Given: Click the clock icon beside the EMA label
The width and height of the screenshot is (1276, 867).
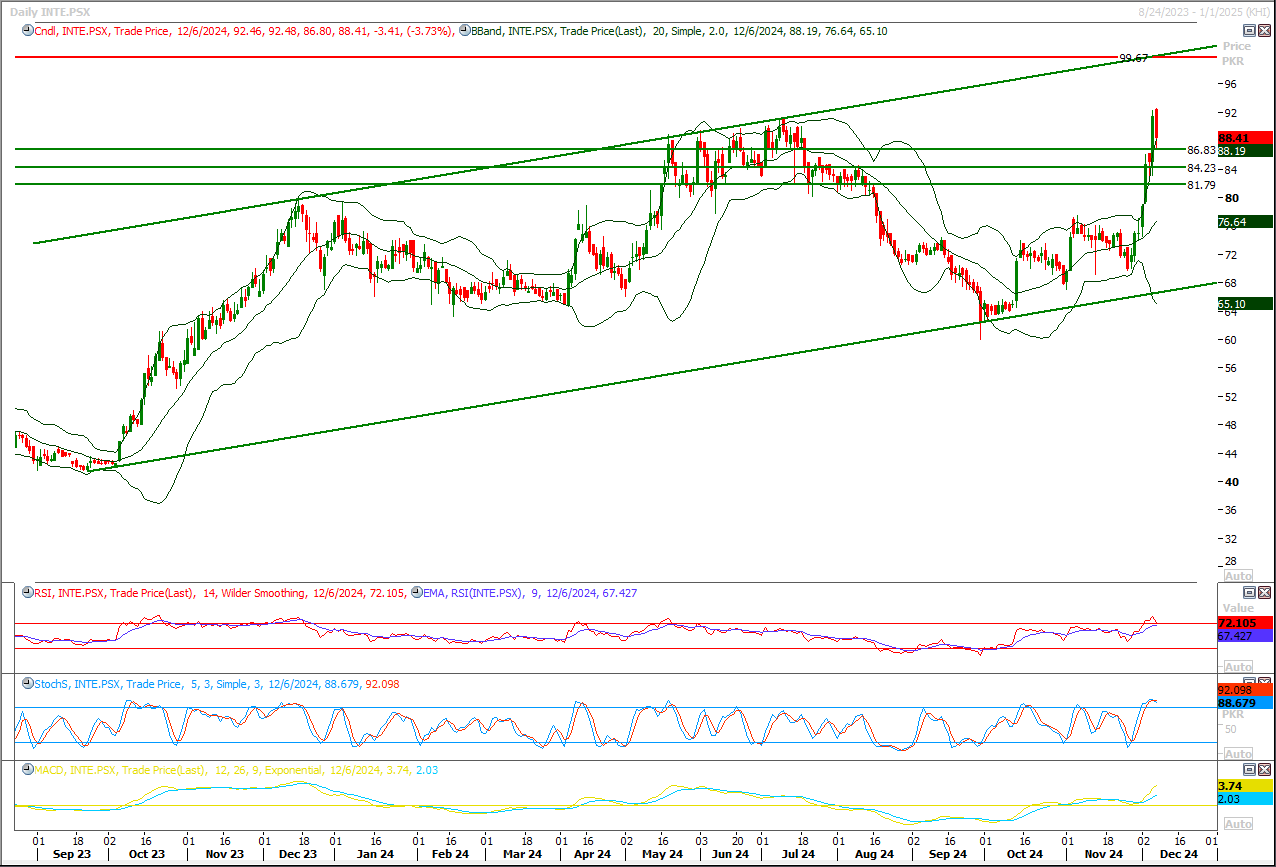Looking at the screenshot, I should (x=416, y=594).
